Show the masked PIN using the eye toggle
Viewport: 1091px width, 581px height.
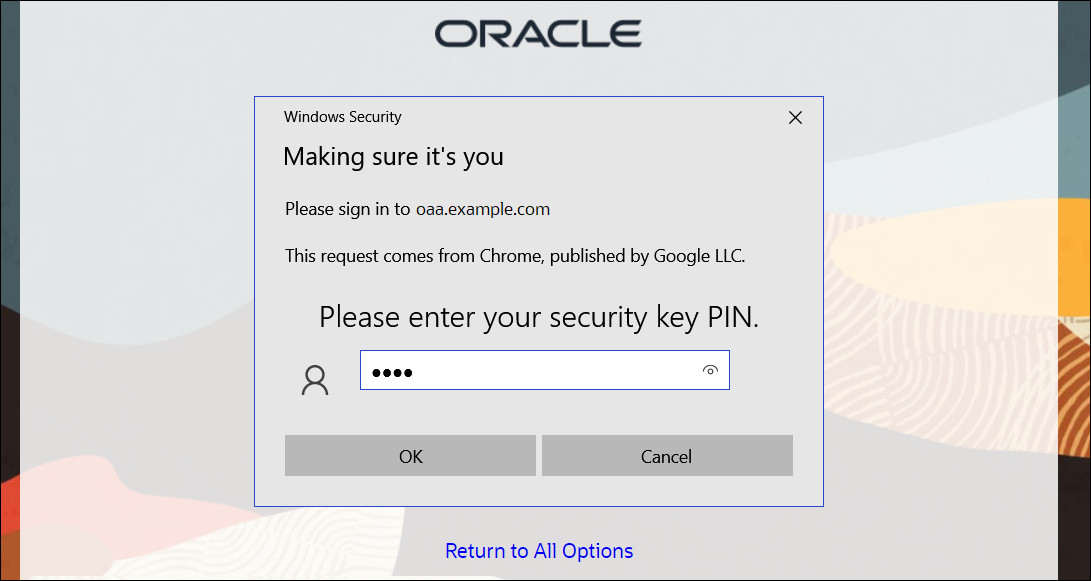coord(710,370)
